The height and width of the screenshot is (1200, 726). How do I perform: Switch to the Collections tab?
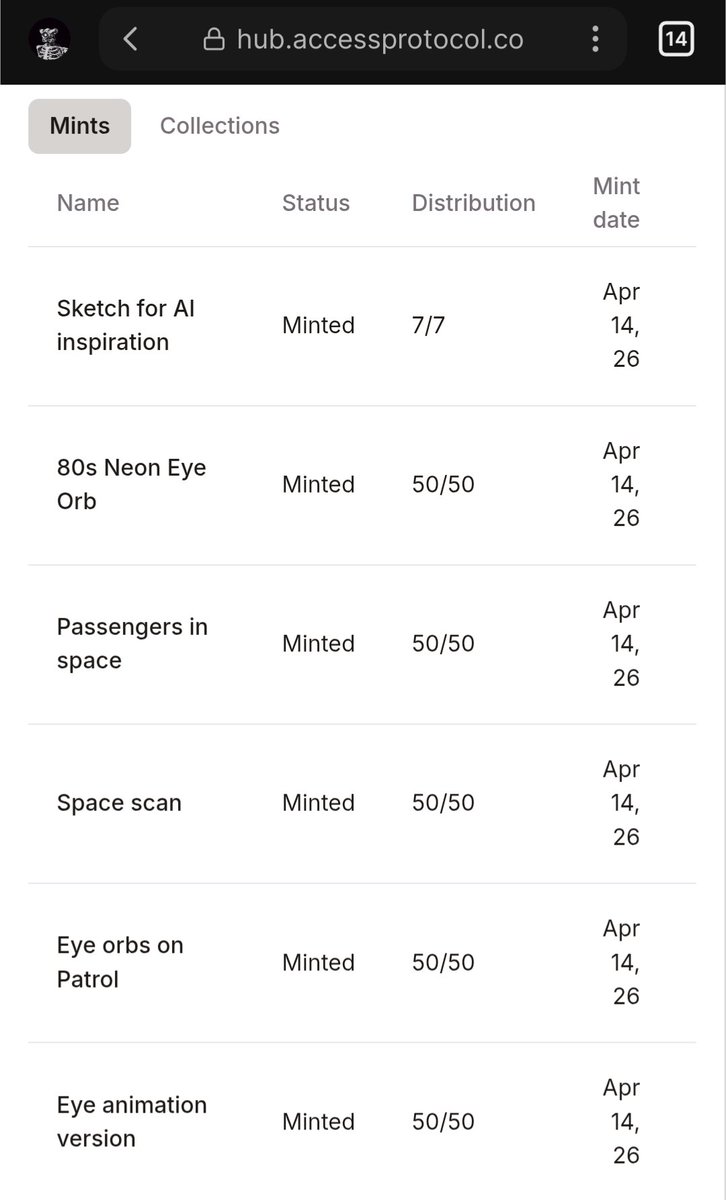(x=220, y=126)
